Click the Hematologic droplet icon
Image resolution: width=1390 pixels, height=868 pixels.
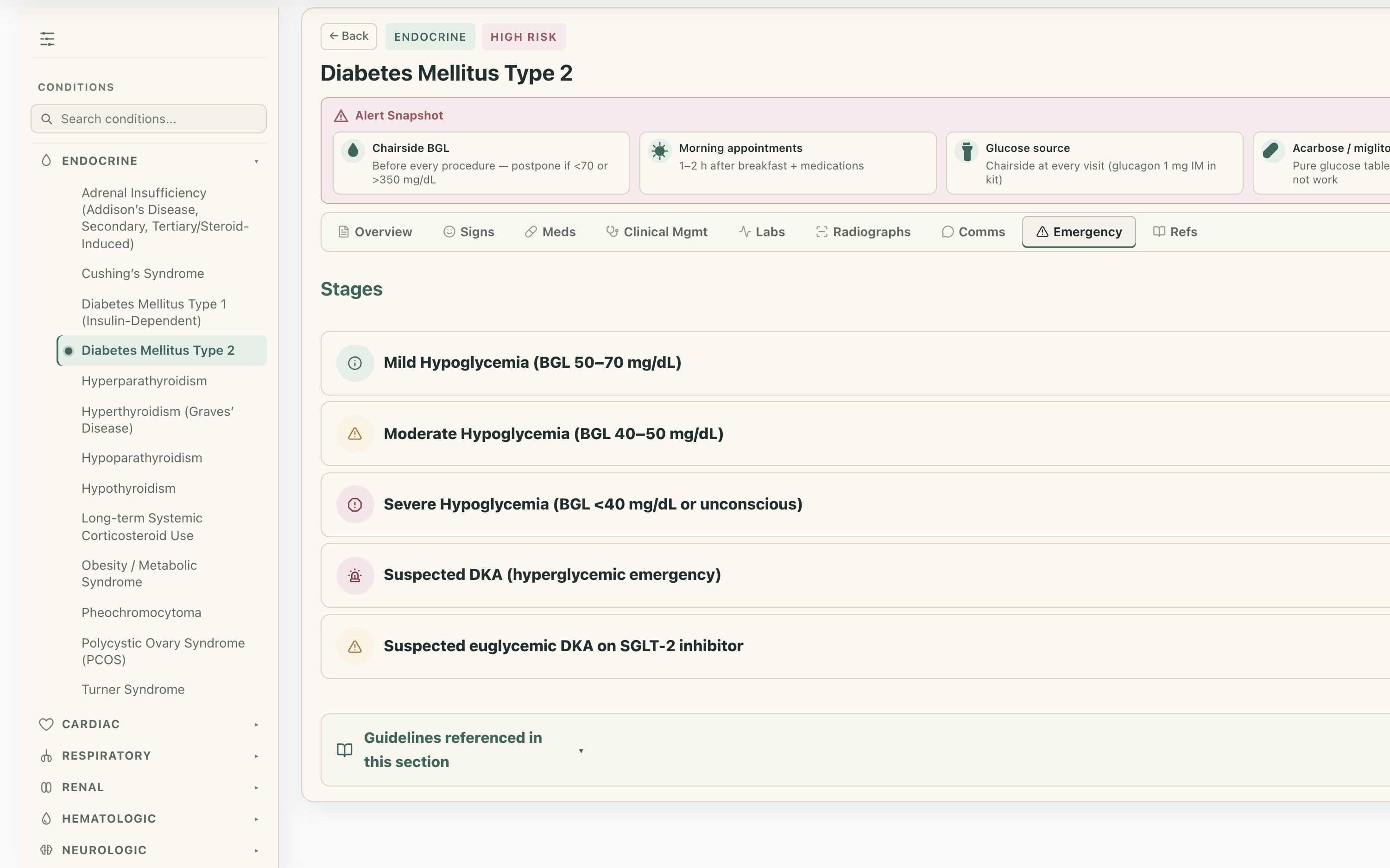46,818
